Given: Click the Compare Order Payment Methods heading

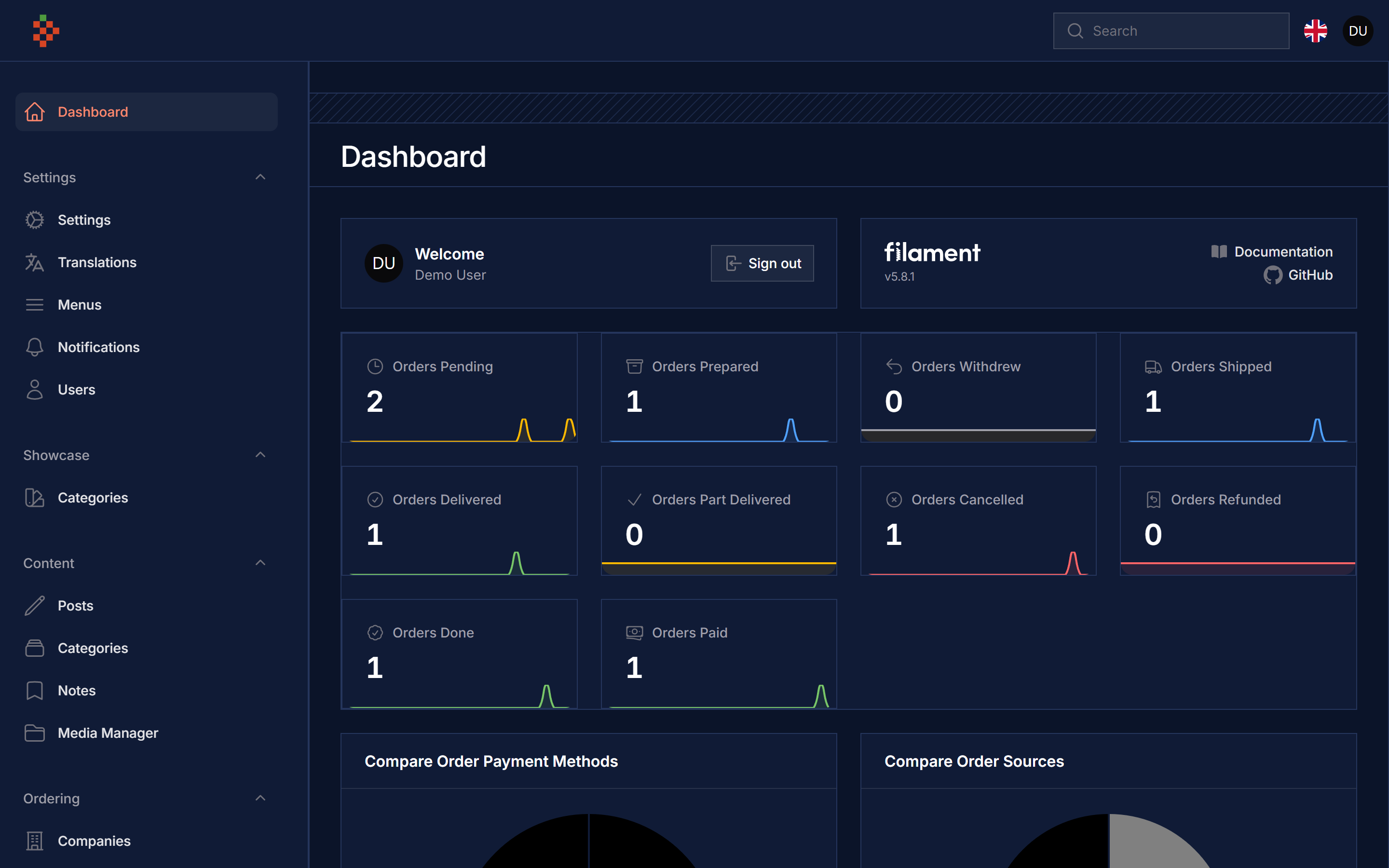Looking at the screenshot, I should tap(491, 761).
